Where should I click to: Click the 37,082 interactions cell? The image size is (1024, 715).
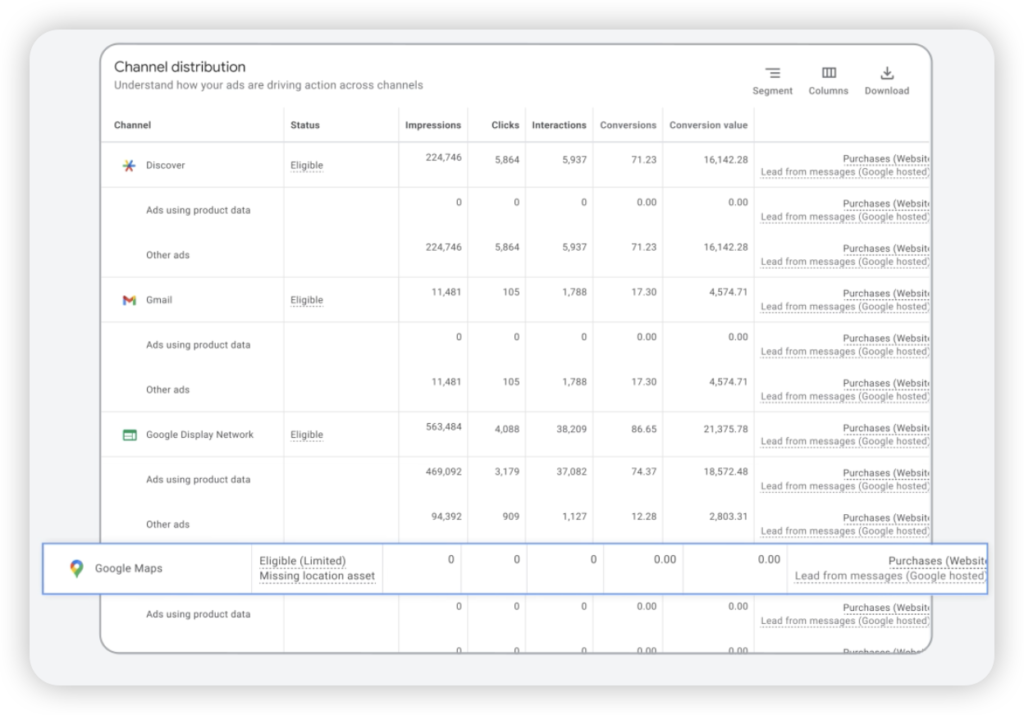(x=571, y=471)
